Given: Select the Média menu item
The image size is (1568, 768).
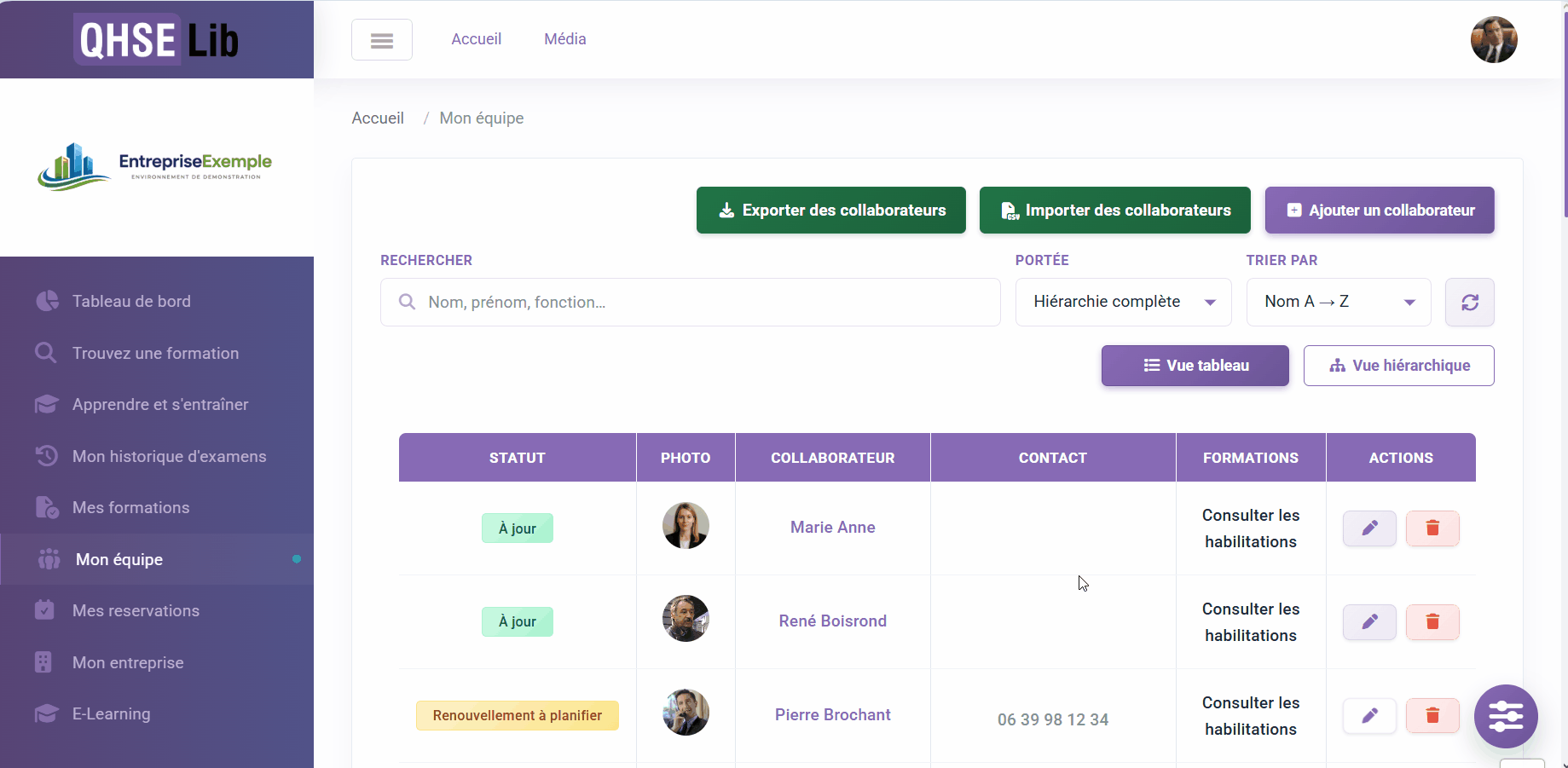Looking at the screenshot, I should click(564, 38).
